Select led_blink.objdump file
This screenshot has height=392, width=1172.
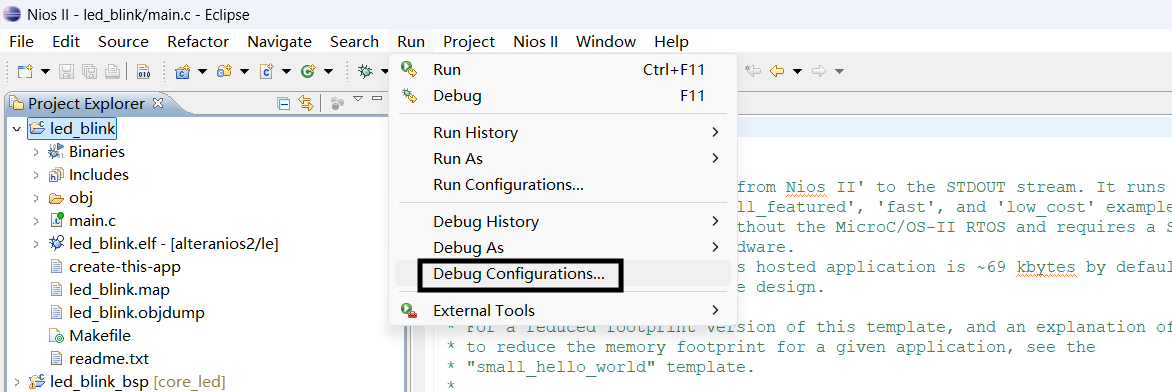pos(137,312)
